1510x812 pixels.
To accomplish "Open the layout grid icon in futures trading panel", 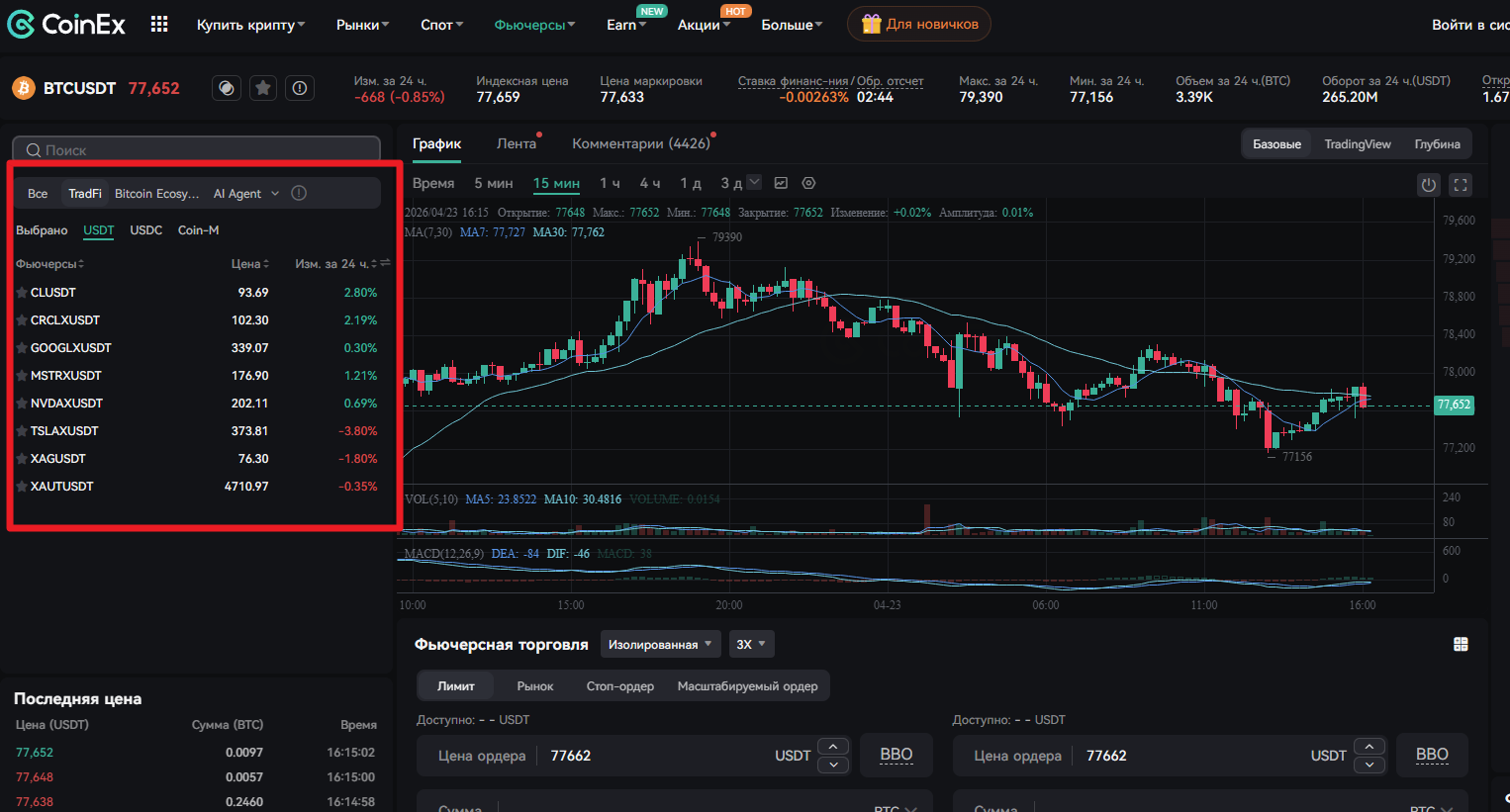I will (1461, 644).
